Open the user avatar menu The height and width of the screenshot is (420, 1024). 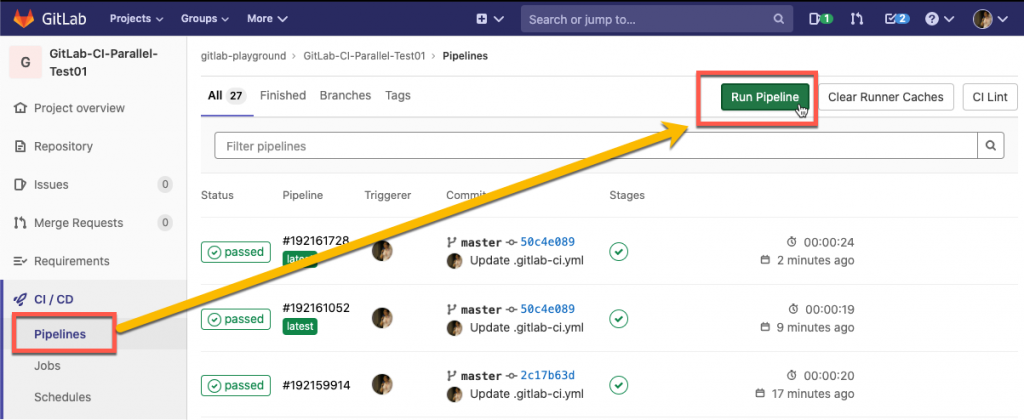(x=991, y=18)
